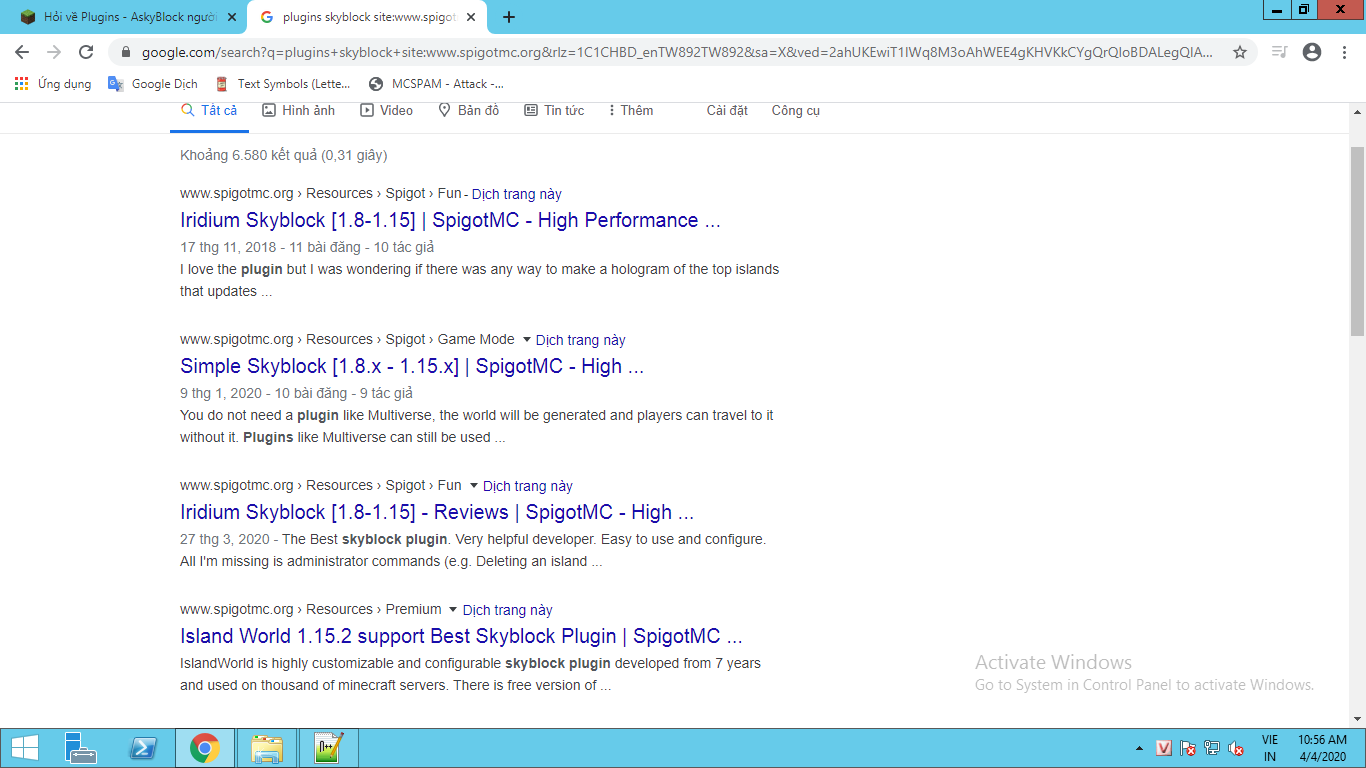1366x768 pixels.
Task: Expand options arrow for Simple Skyblock result
Action: [x=527, y=340]
